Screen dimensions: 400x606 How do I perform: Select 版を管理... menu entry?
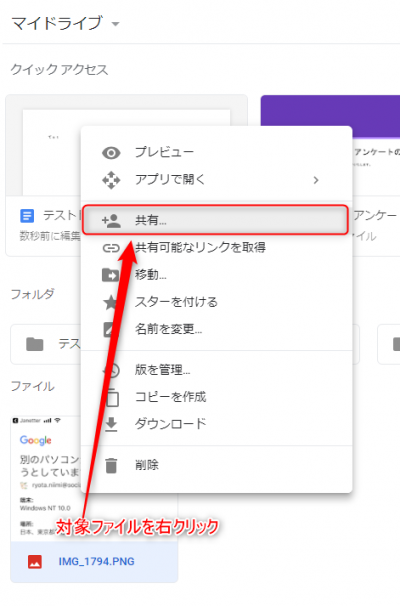point(216,370)
